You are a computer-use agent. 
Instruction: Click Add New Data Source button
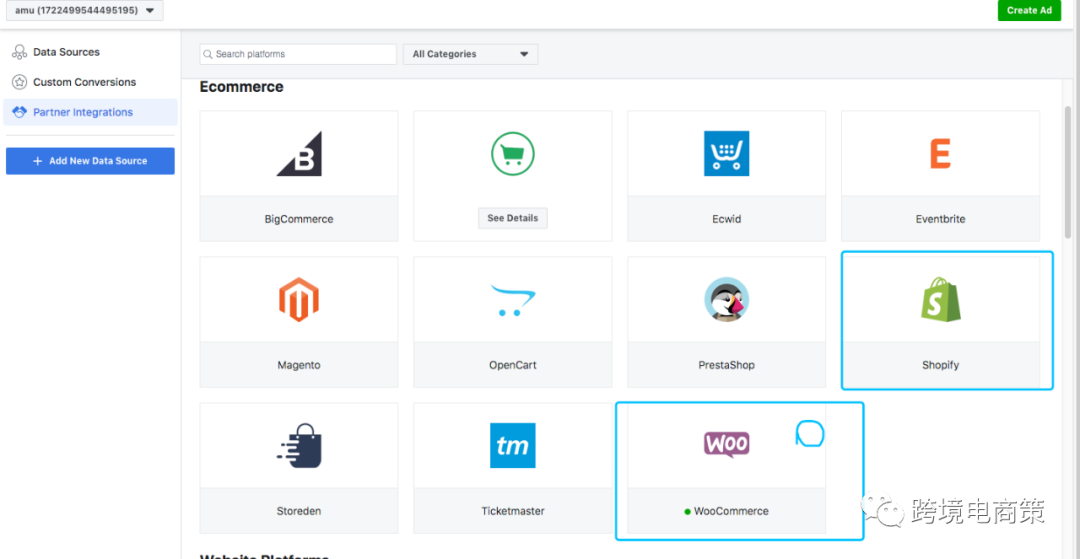[x=90, y=161]
